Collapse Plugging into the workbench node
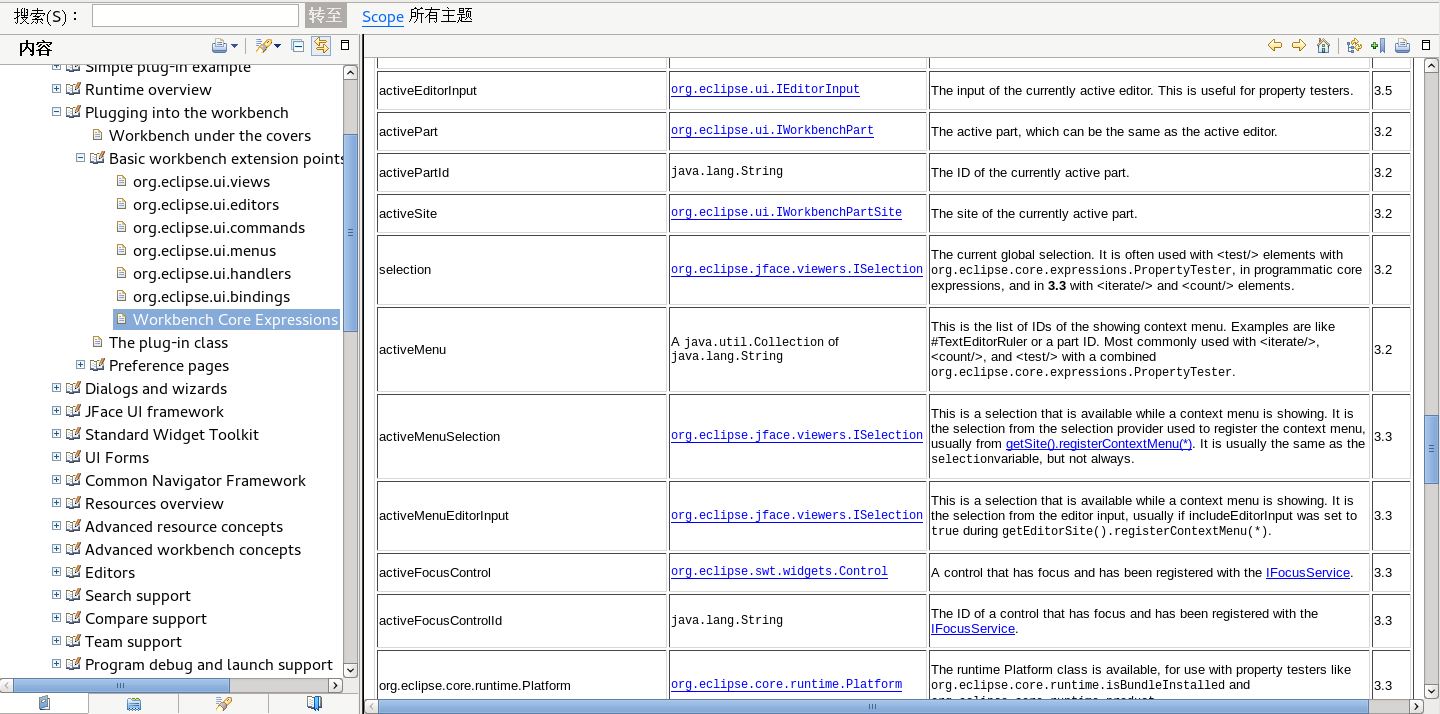 (x=57, y=112)
